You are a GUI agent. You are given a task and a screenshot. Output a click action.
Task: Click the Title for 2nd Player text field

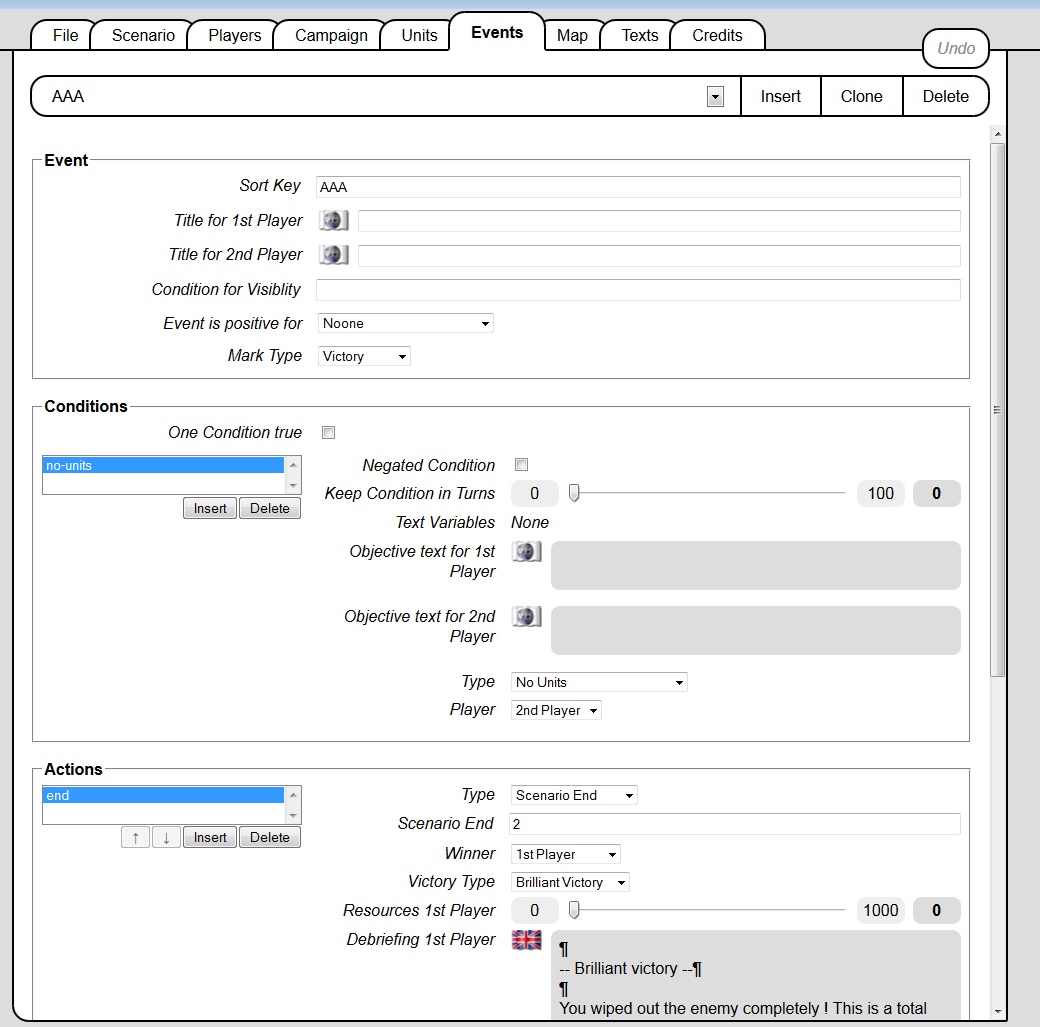659,255
